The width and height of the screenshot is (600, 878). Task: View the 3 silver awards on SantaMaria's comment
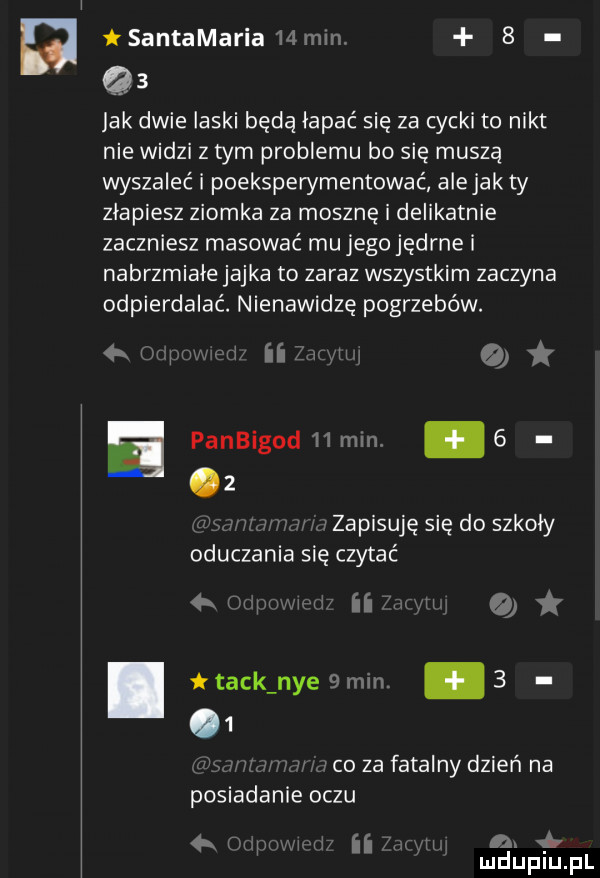click(x=125, y=81)
